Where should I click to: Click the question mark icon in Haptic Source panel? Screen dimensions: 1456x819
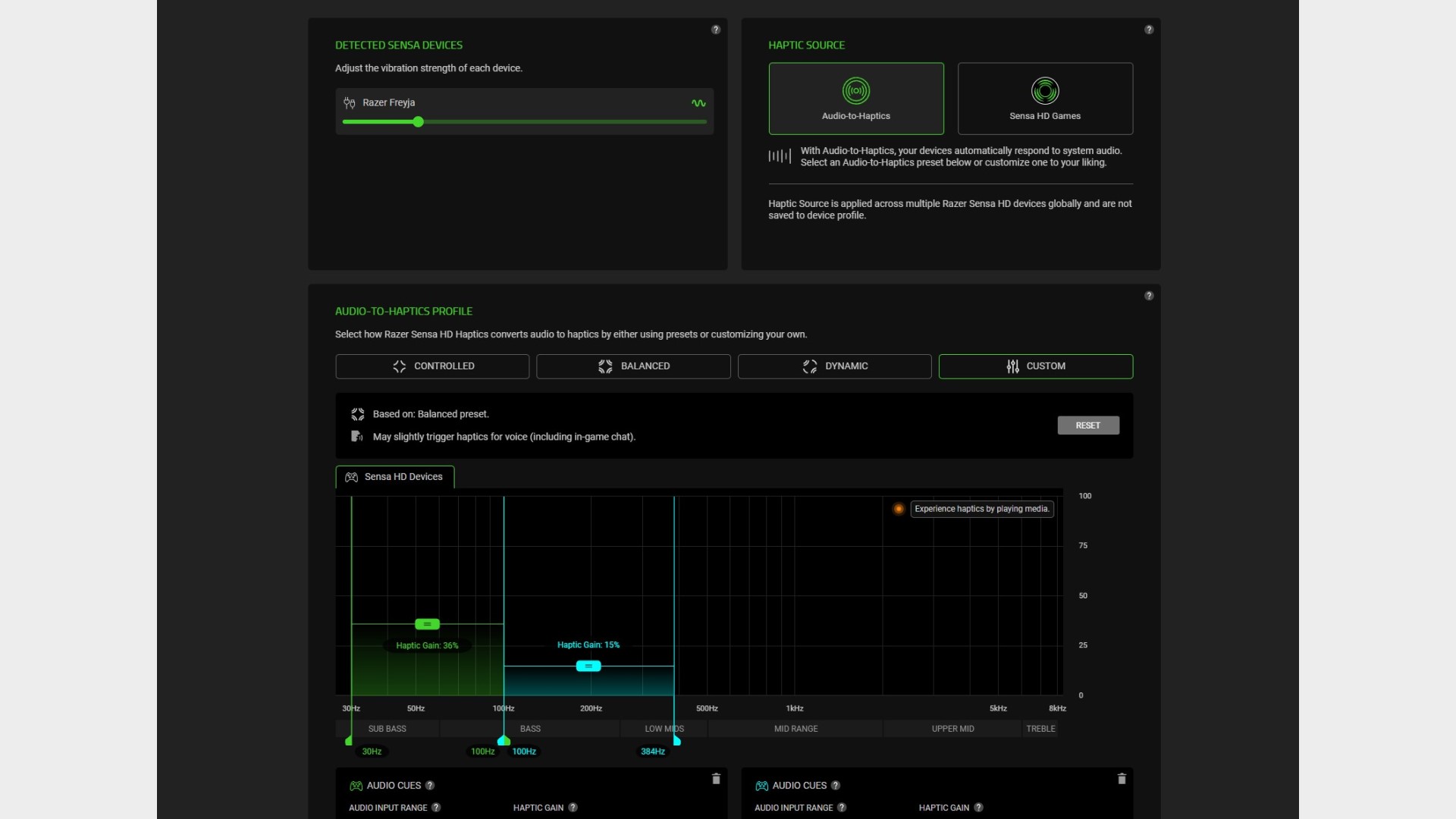1149,29
